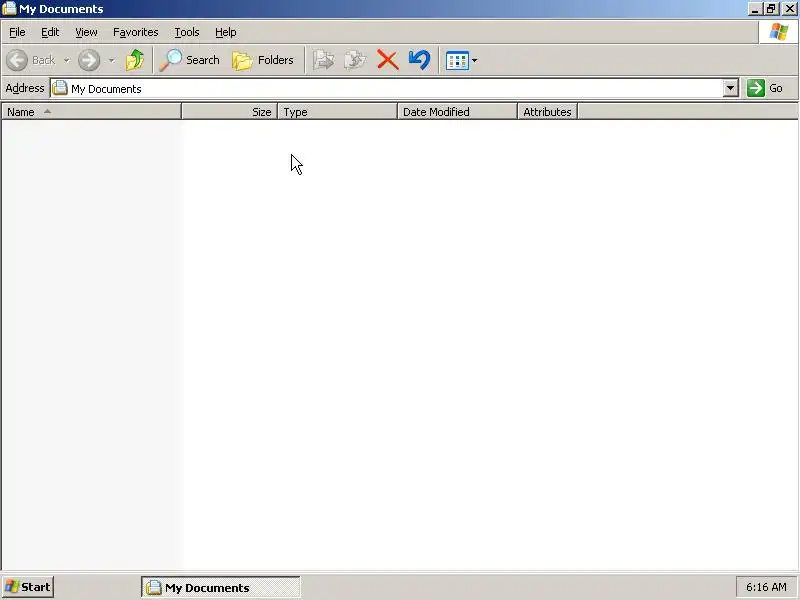Click the Forward arrow button
This screenshot has width=800, height=600.
(89, 60)
